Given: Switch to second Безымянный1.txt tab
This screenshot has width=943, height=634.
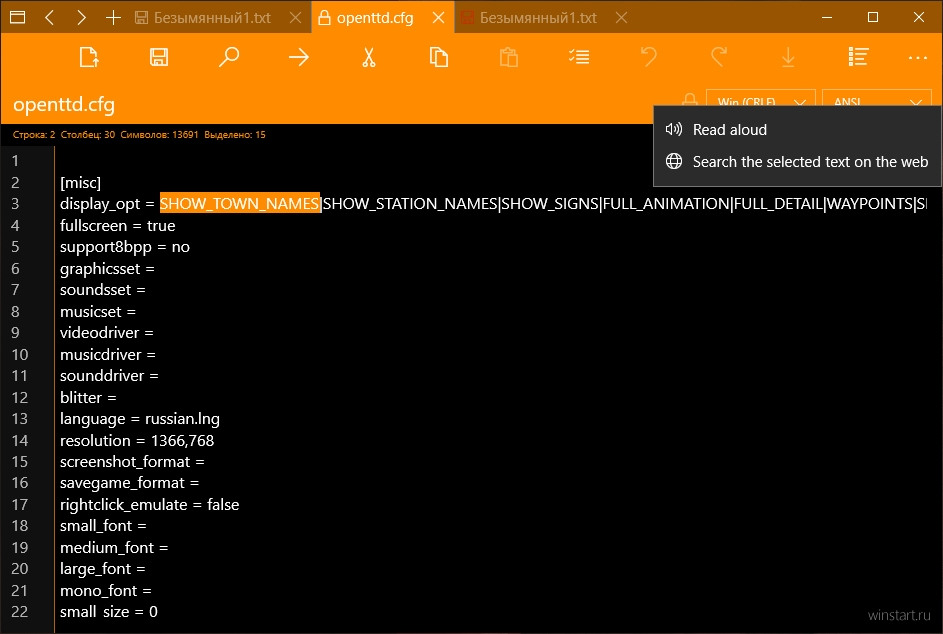Looking at the screenshot, I should click(x=538, y=18).
